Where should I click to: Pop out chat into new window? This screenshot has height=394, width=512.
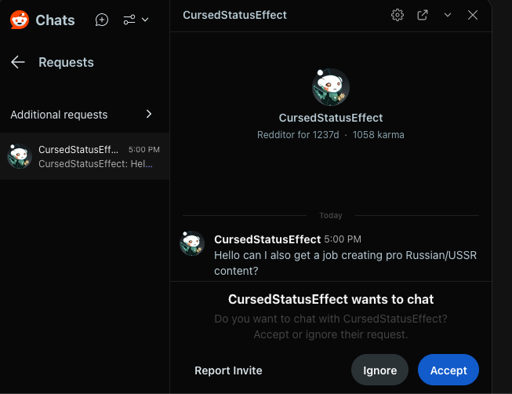[422, 15]
